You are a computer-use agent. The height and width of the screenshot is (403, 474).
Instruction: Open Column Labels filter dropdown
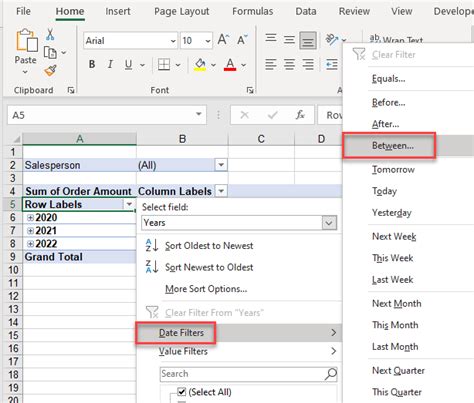[221, 191]
